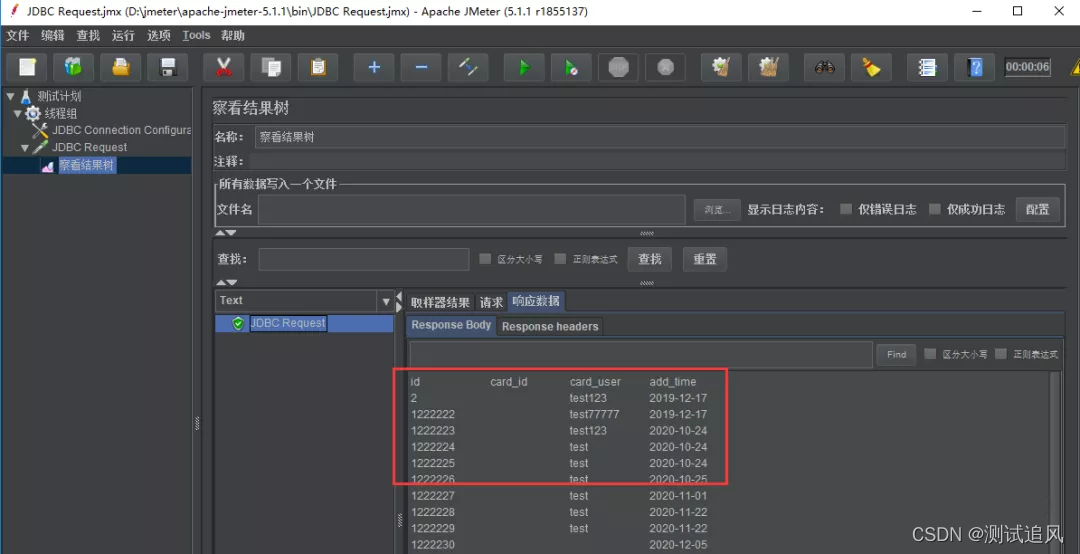Start the test with green play icon
The image size is (1080, 554).
524,67
